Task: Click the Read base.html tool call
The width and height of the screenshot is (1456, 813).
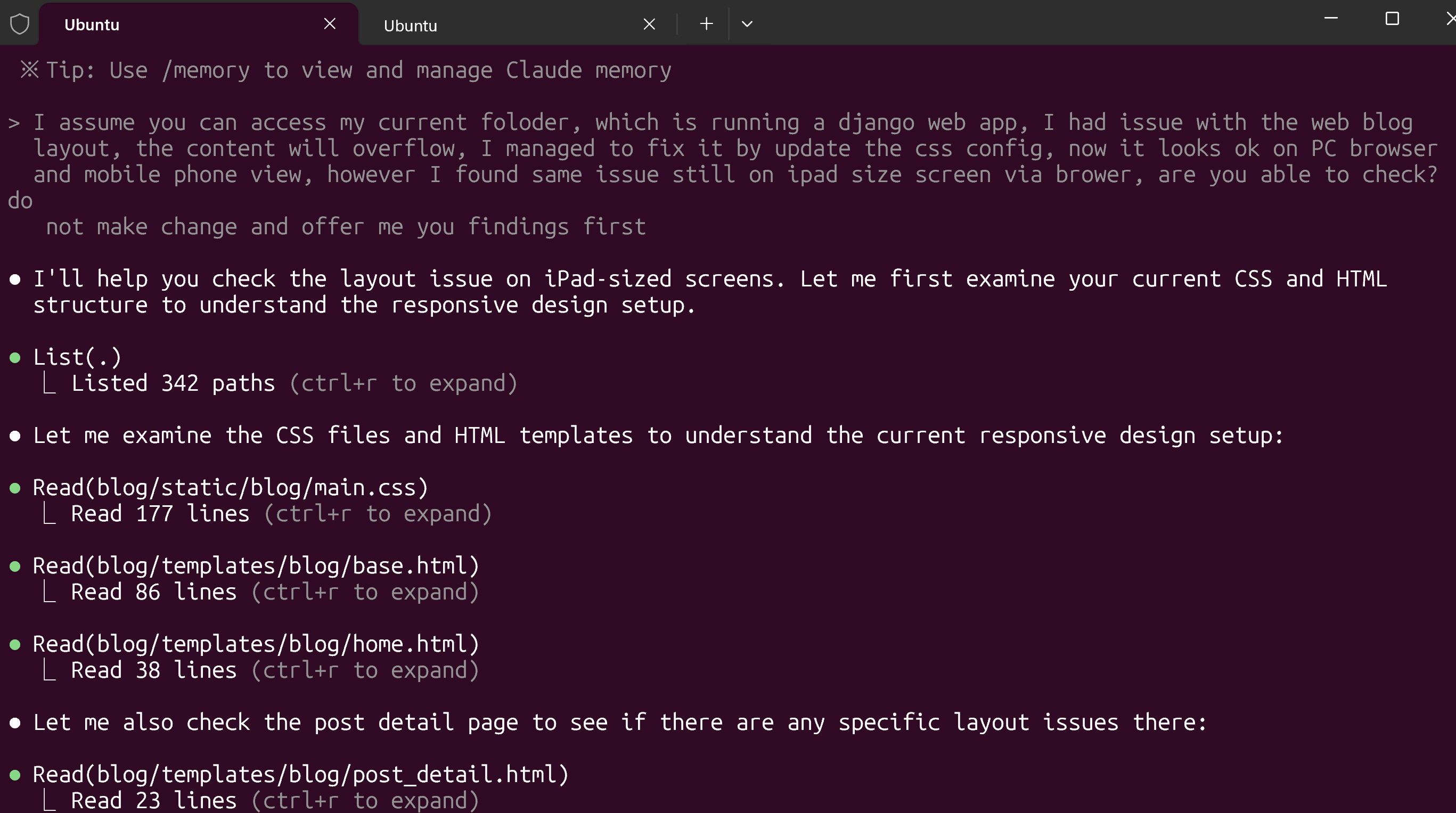Action: click(x=256, y=565)
